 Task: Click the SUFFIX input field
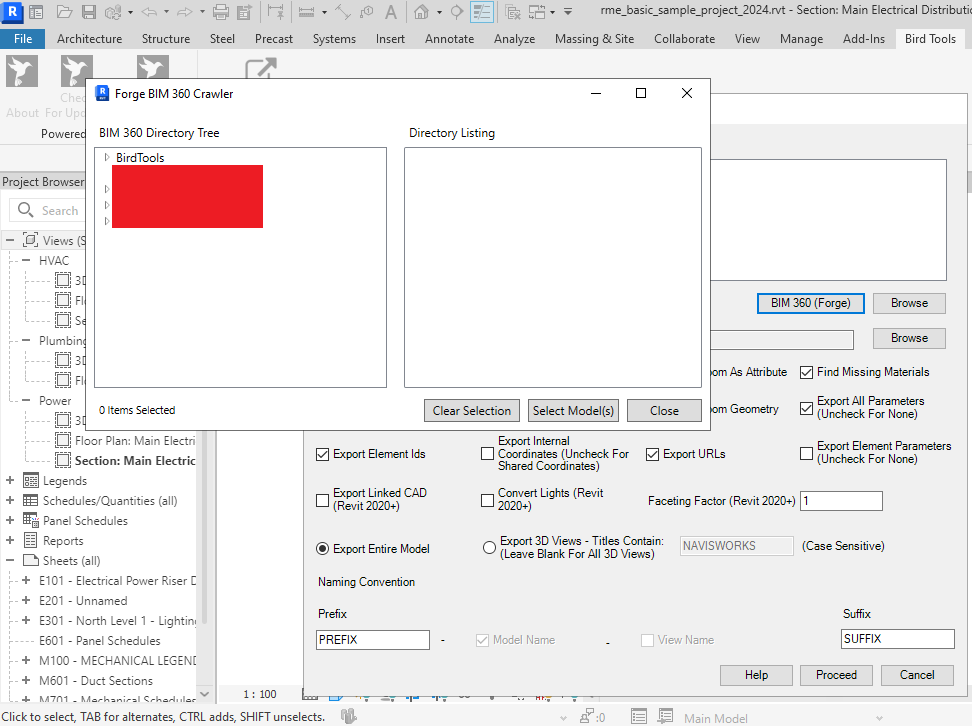coord(898,639)
